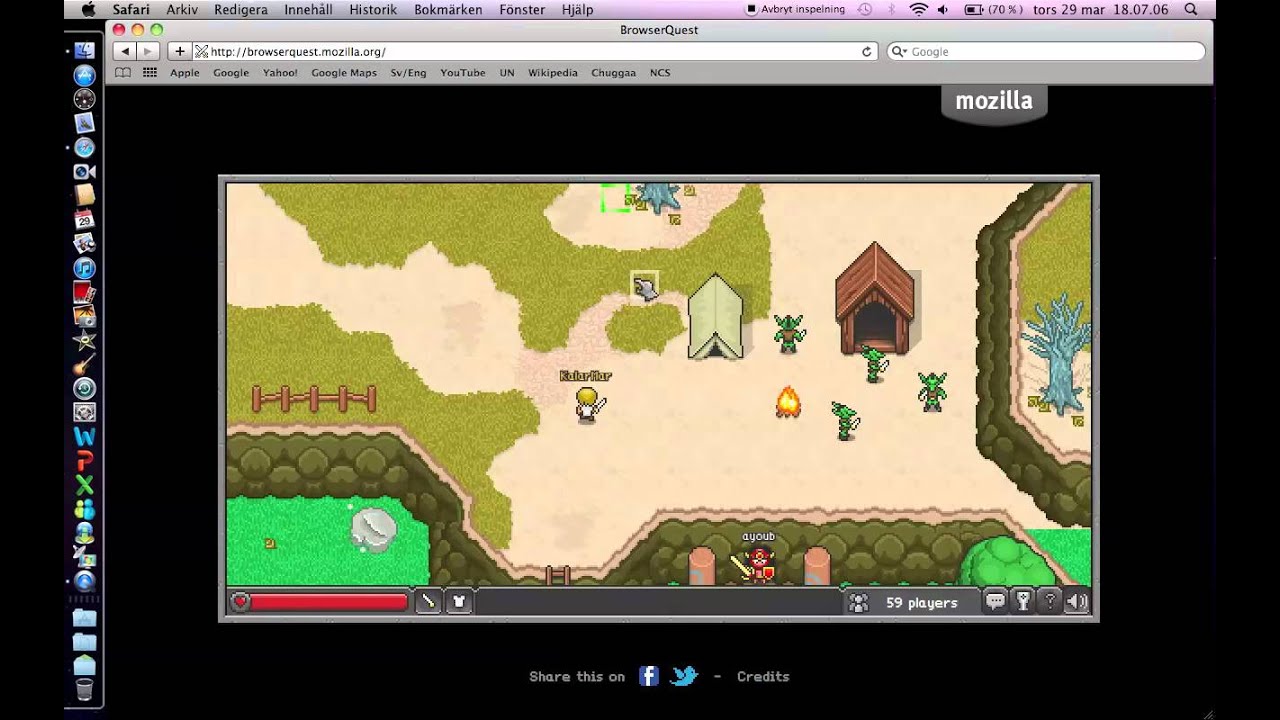Show Top Sites grid icon
This screenshot has height=720, width=1280.
pyautogui.click(x=150, y=73)
